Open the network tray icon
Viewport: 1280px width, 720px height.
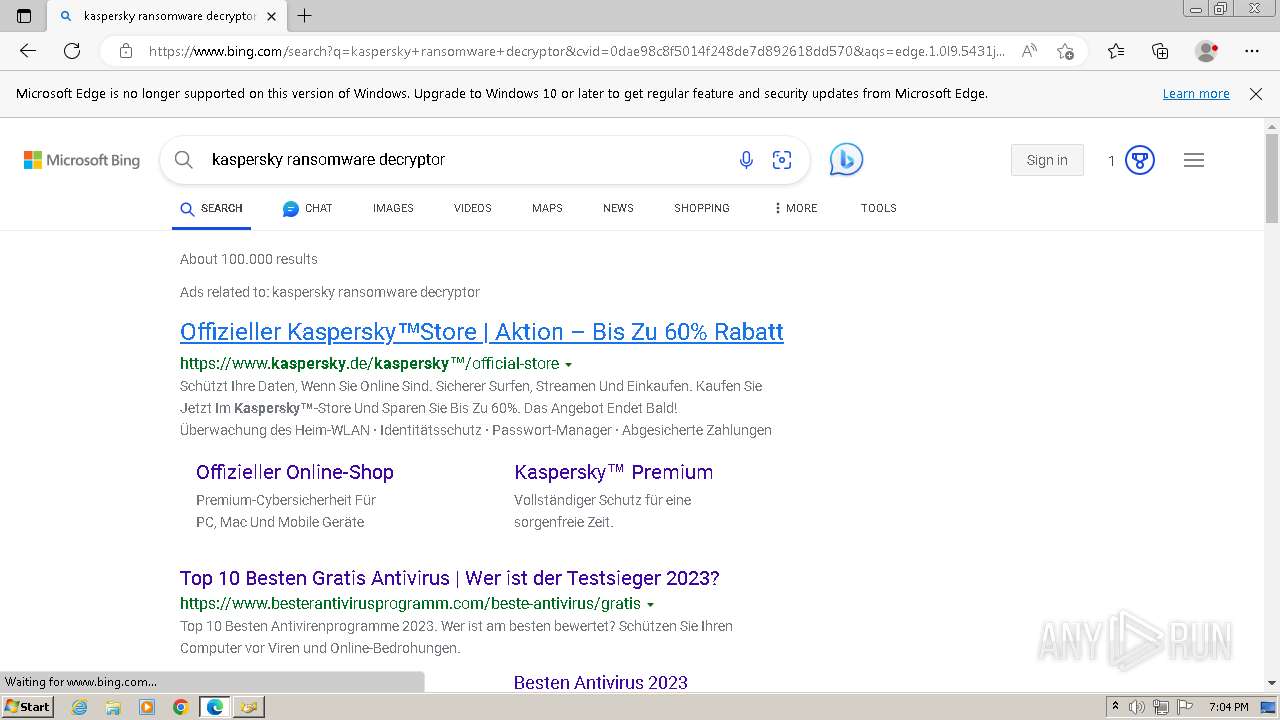coord(1161,707)
